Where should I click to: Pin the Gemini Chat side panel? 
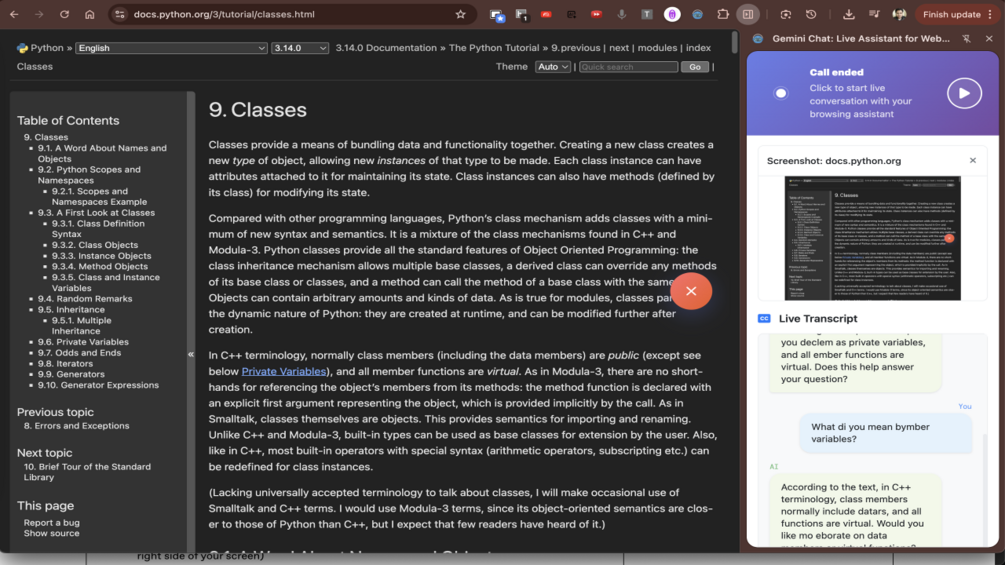click(x=967, y=38)
